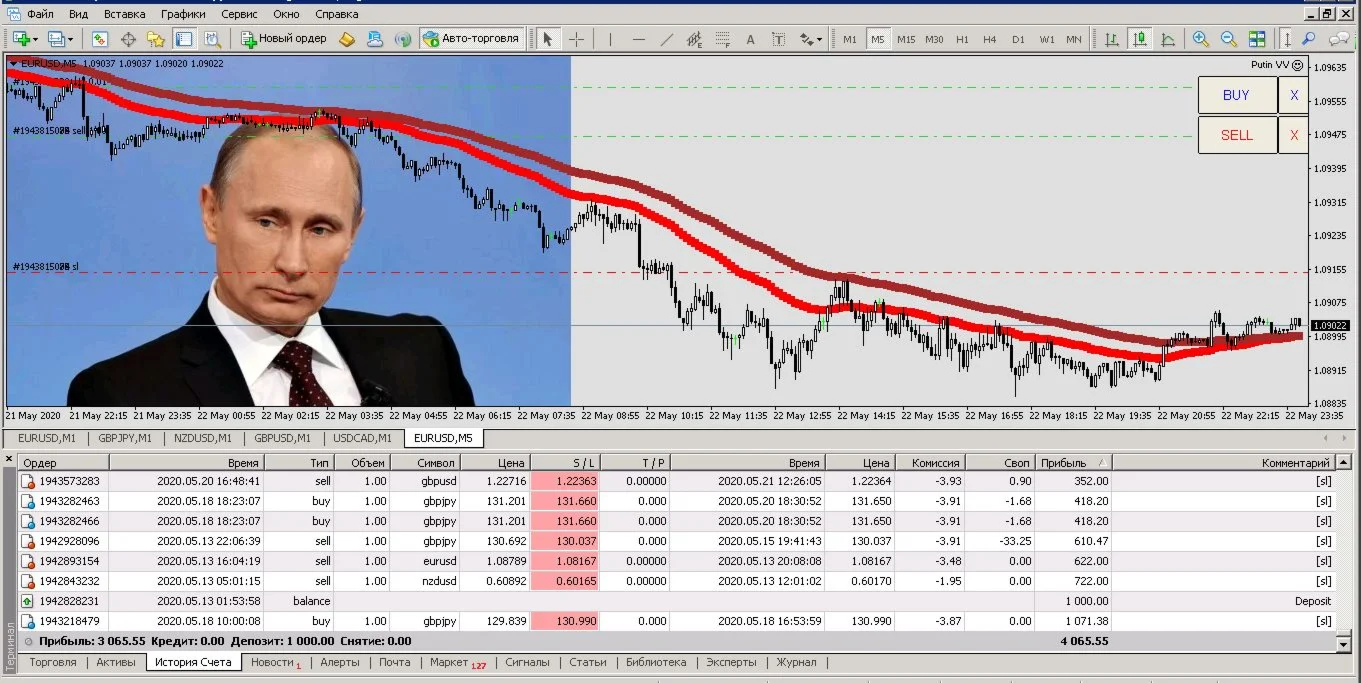Open Data Window crosshair-circle icon
Screen dimensions: 1361x683
[128, 39]
